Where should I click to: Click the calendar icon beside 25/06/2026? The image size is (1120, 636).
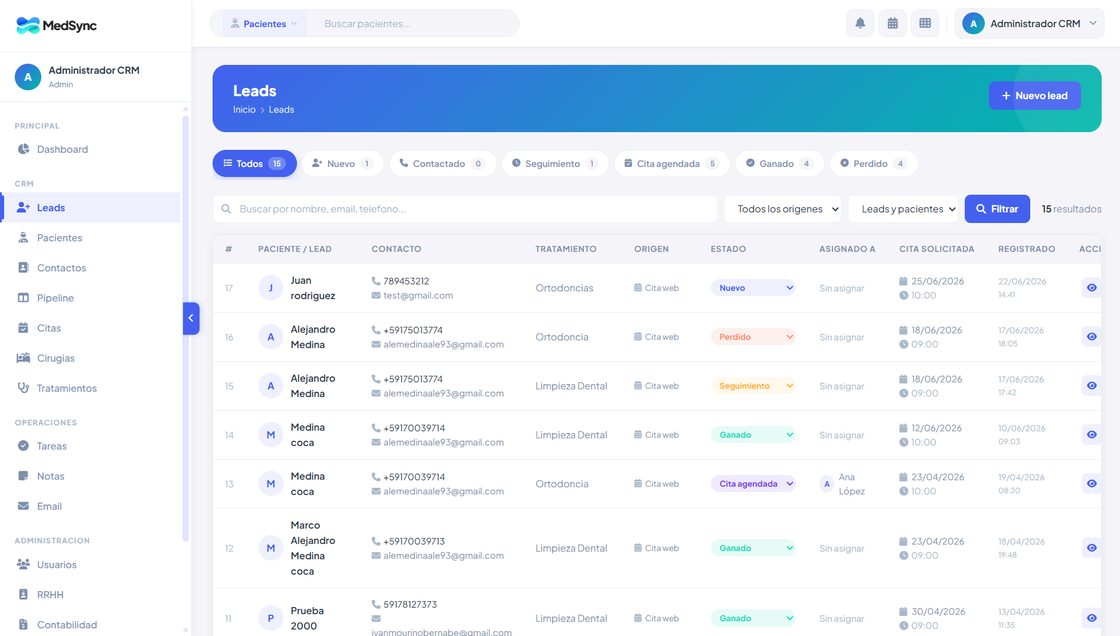click(x=904, y=281)
